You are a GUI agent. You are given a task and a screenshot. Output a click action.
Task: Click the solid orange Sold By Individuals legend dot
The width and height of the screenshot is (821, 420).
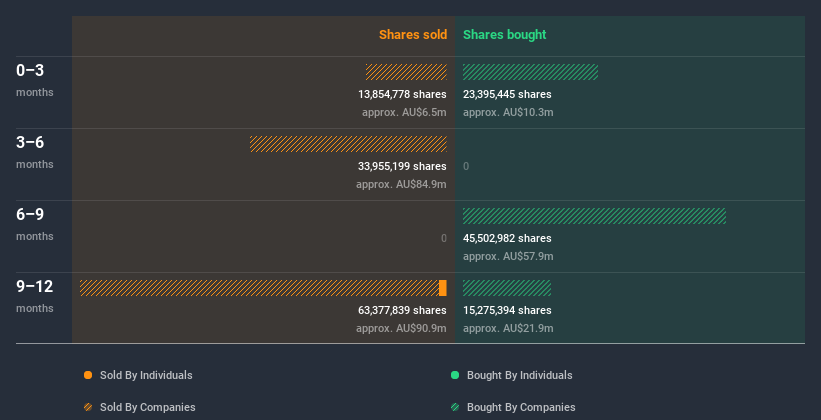click(88, 375)
